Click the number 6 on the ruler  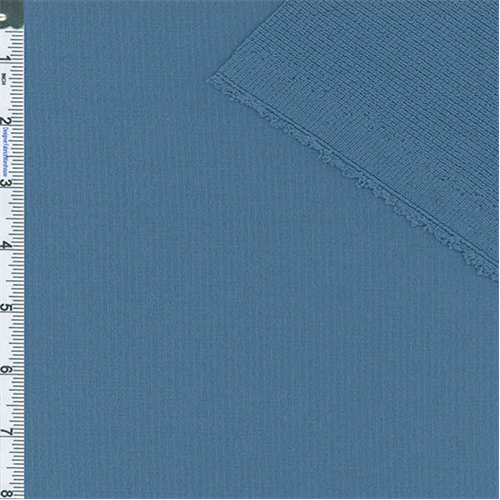coord(5,369)
